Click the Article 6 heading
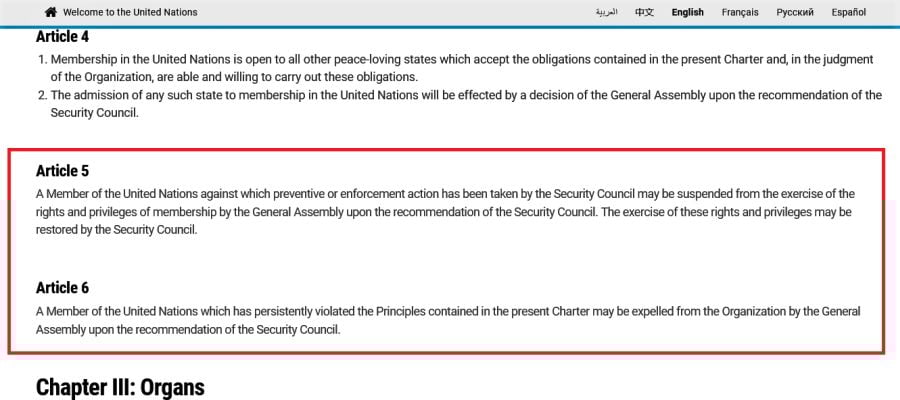This screenshot has width=900, height=400. pos(63,288)
